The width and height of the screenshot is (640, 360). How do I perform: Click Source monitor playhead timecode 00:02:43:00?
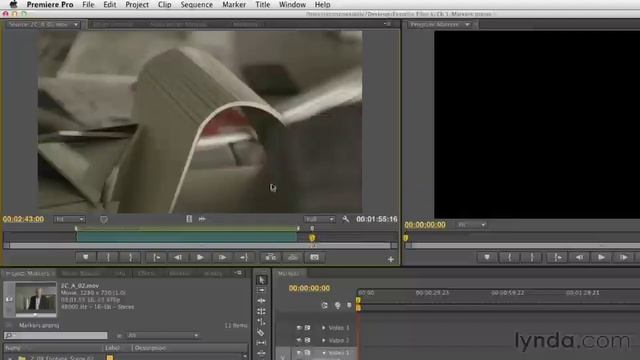point(23,219)
